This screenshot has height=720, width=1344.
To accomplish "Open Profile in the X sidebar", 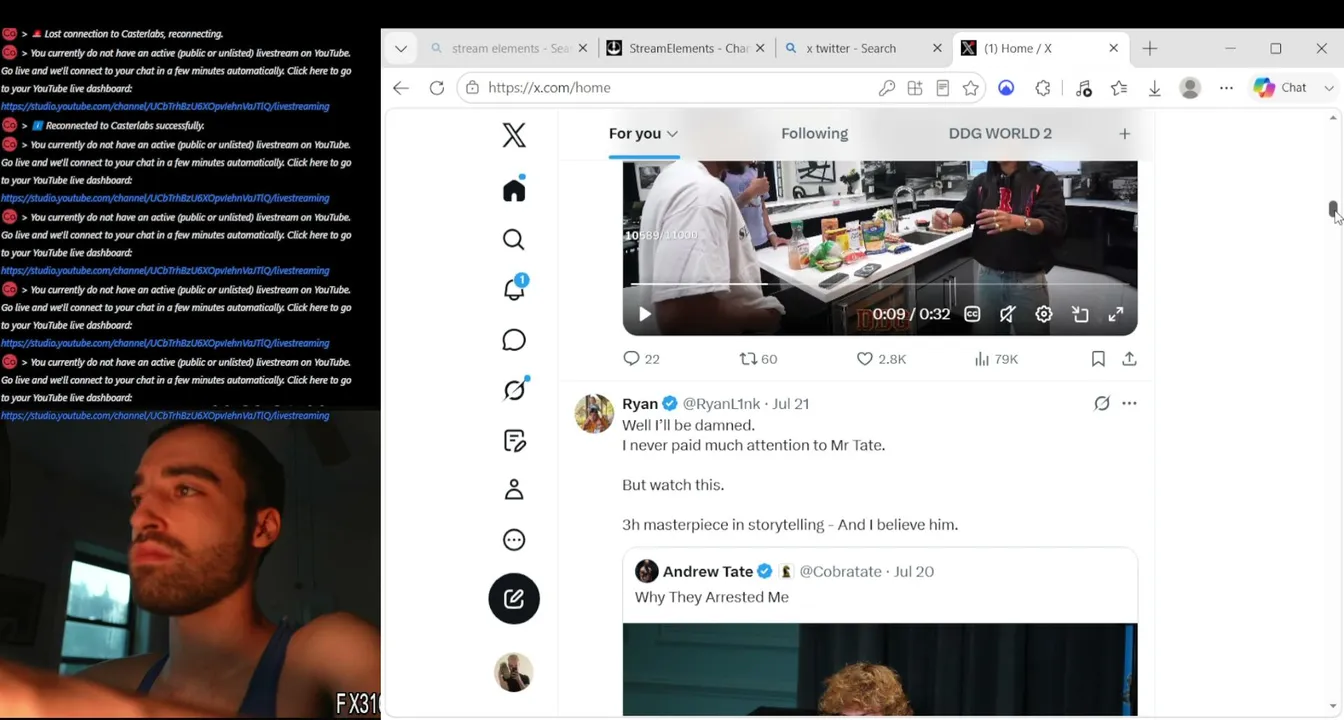I will (x=514, y=489).
